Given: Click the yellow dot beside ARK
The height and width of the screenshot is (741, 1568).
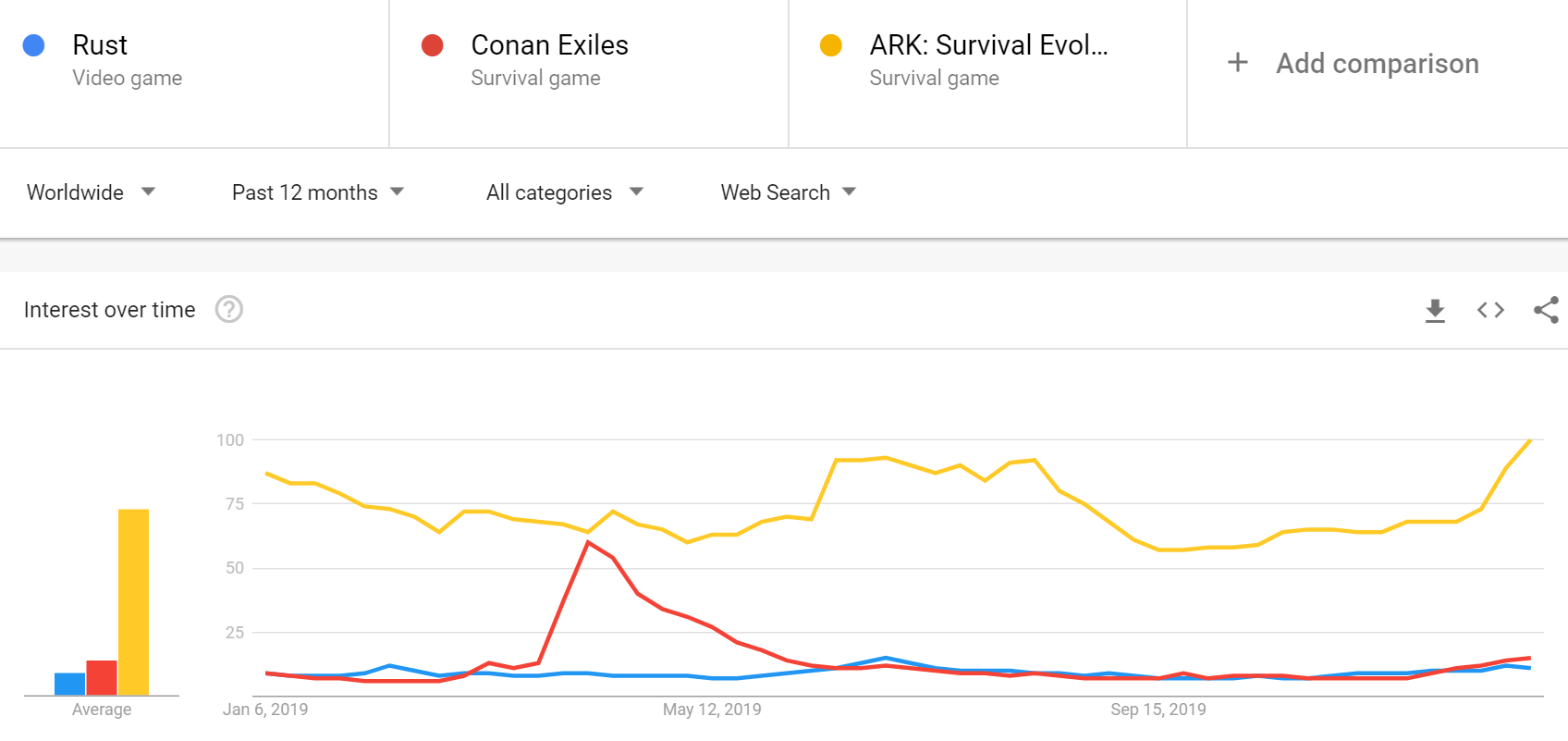Looking at the screenshot, I should click(831, 45).
